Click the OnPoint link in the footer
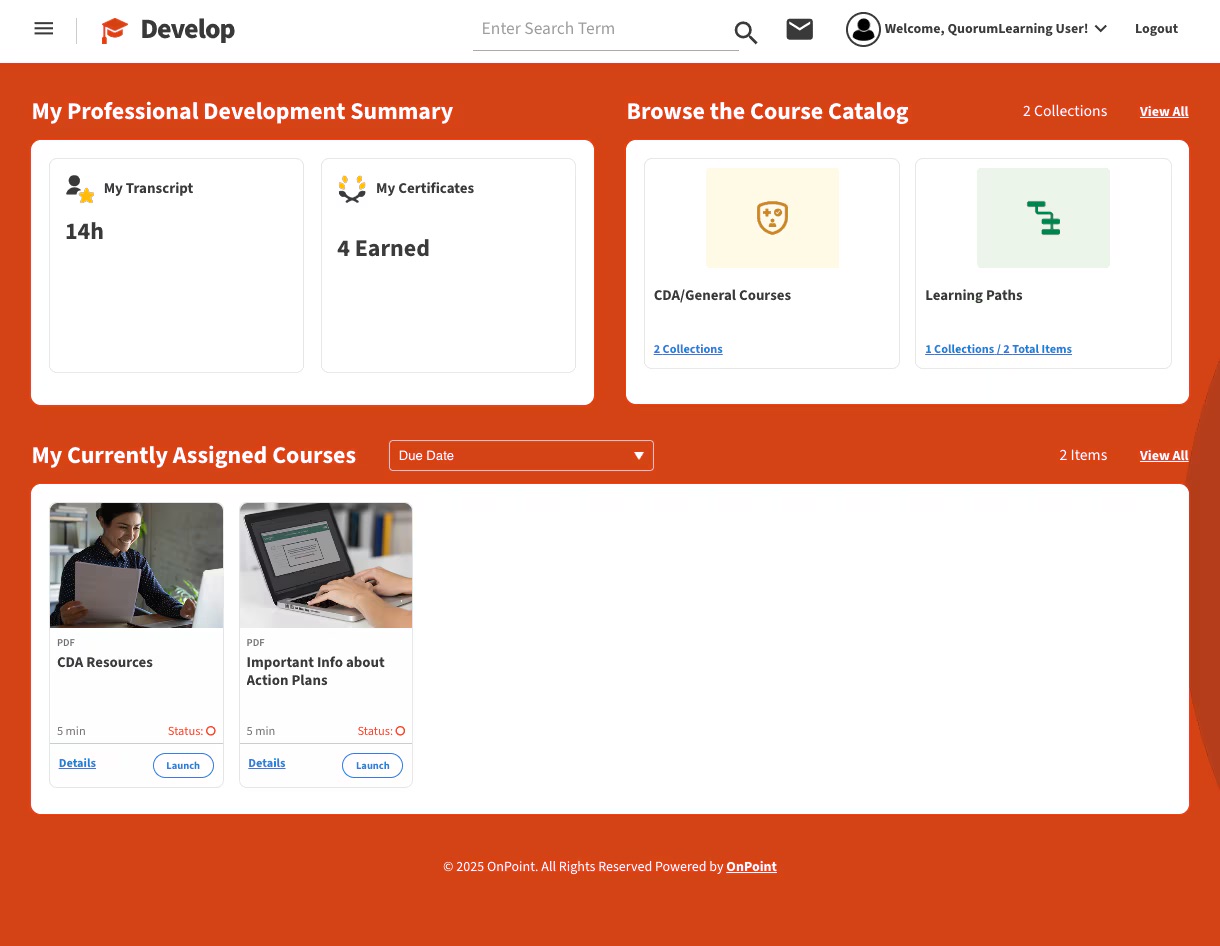This screenshot has width=1220, height=946. (751, 866)
